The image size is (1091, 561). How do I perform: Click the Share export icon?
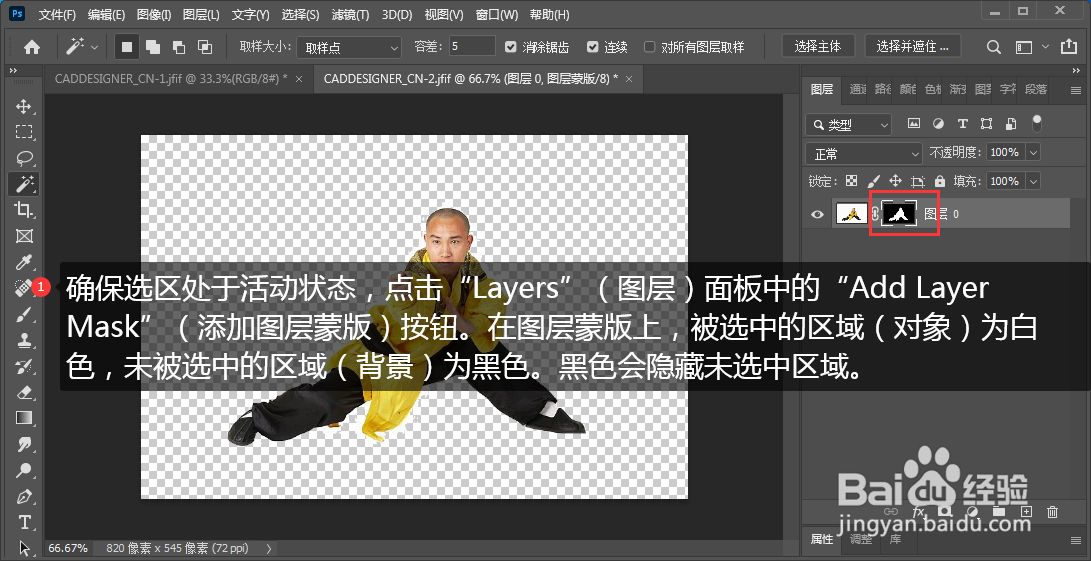(1069, 47)
